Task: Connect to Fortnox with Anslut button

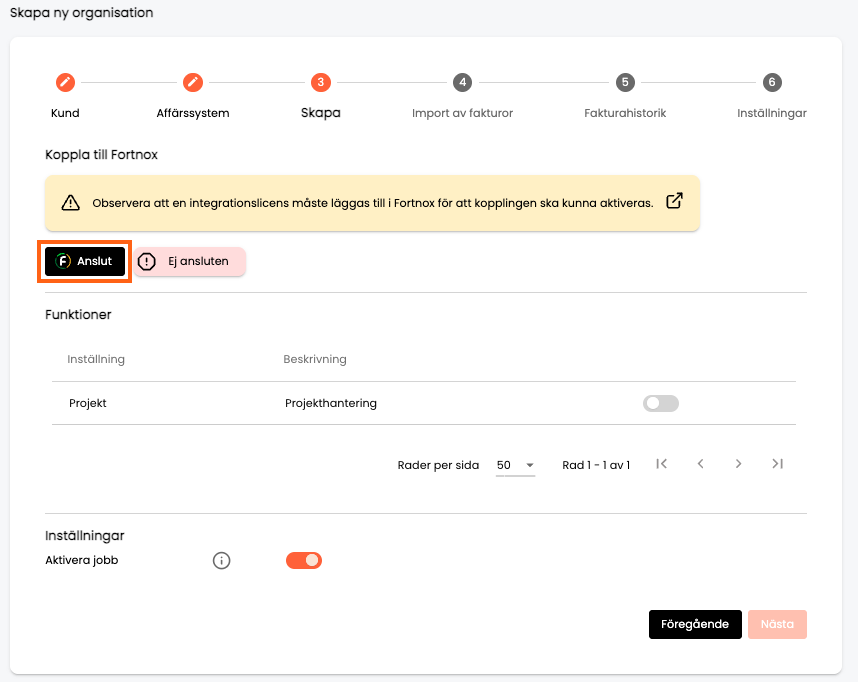Action: coord(85,261)
